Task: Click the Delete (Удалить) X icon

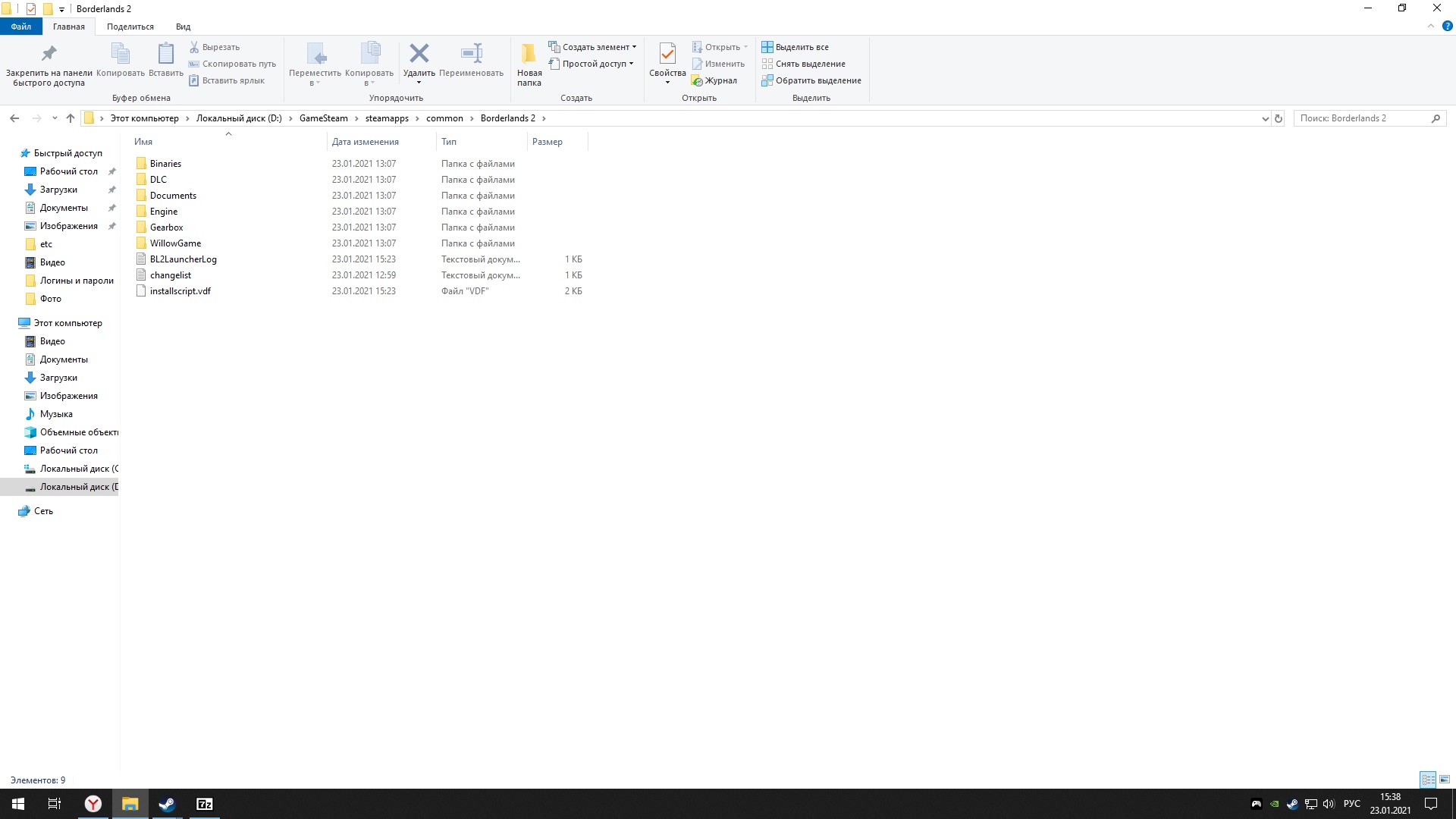Action: coord(419,53)
